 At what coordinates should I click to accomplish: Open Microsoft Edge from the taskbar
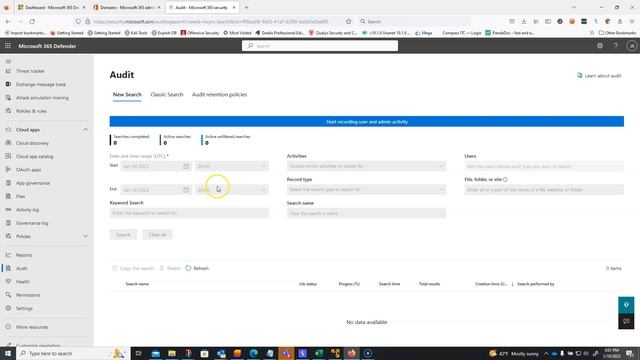point(253,353)
